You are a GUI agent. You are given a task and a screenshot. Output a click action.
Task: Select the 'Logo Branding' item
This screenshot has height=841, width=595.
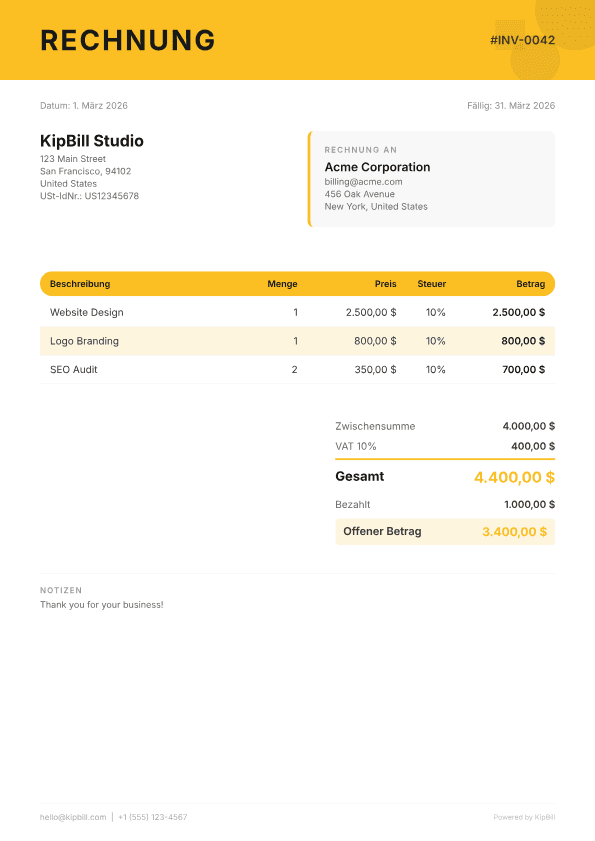84,341
